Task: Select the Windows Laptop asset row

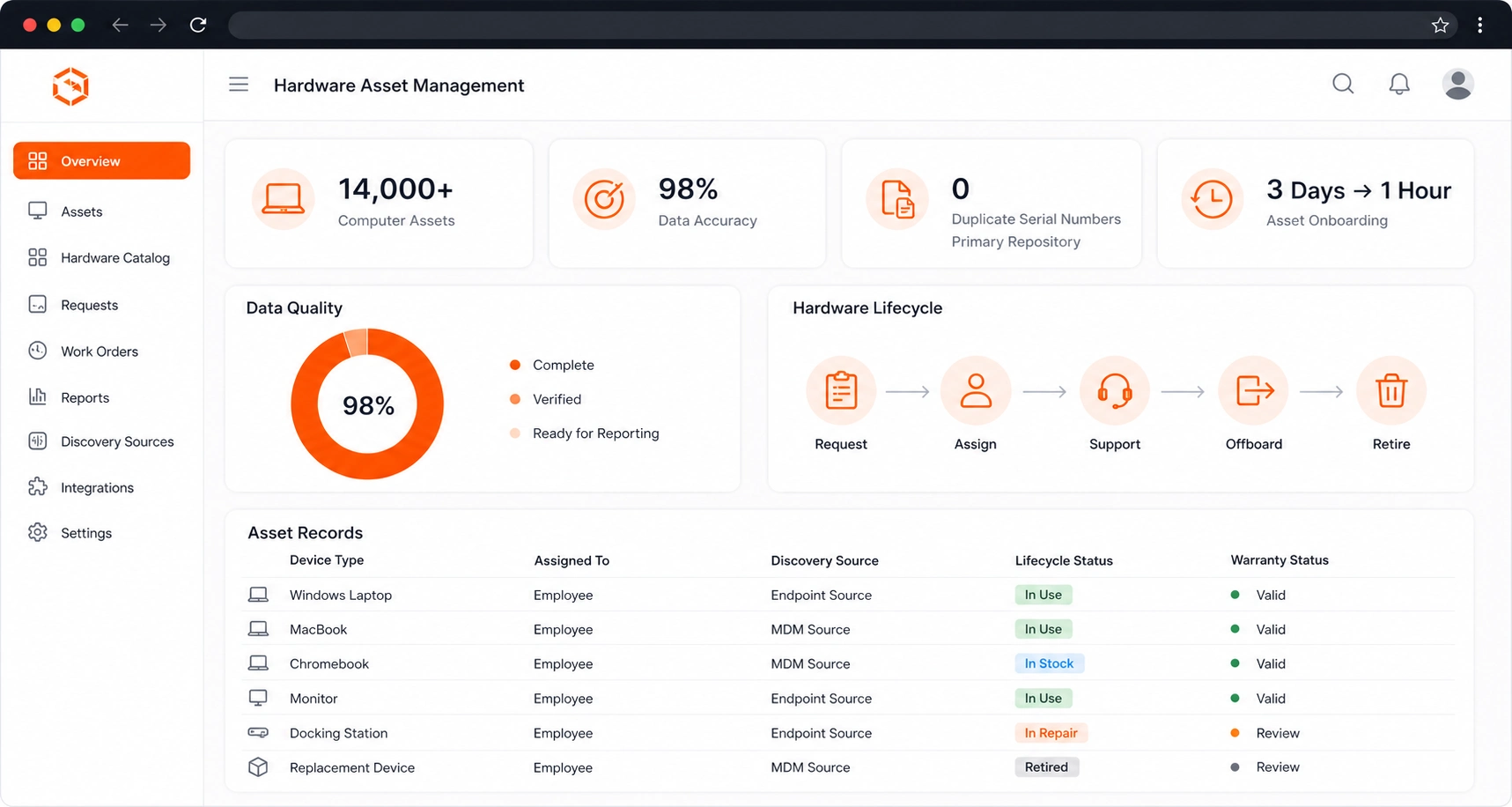Action: click(848, 595)
